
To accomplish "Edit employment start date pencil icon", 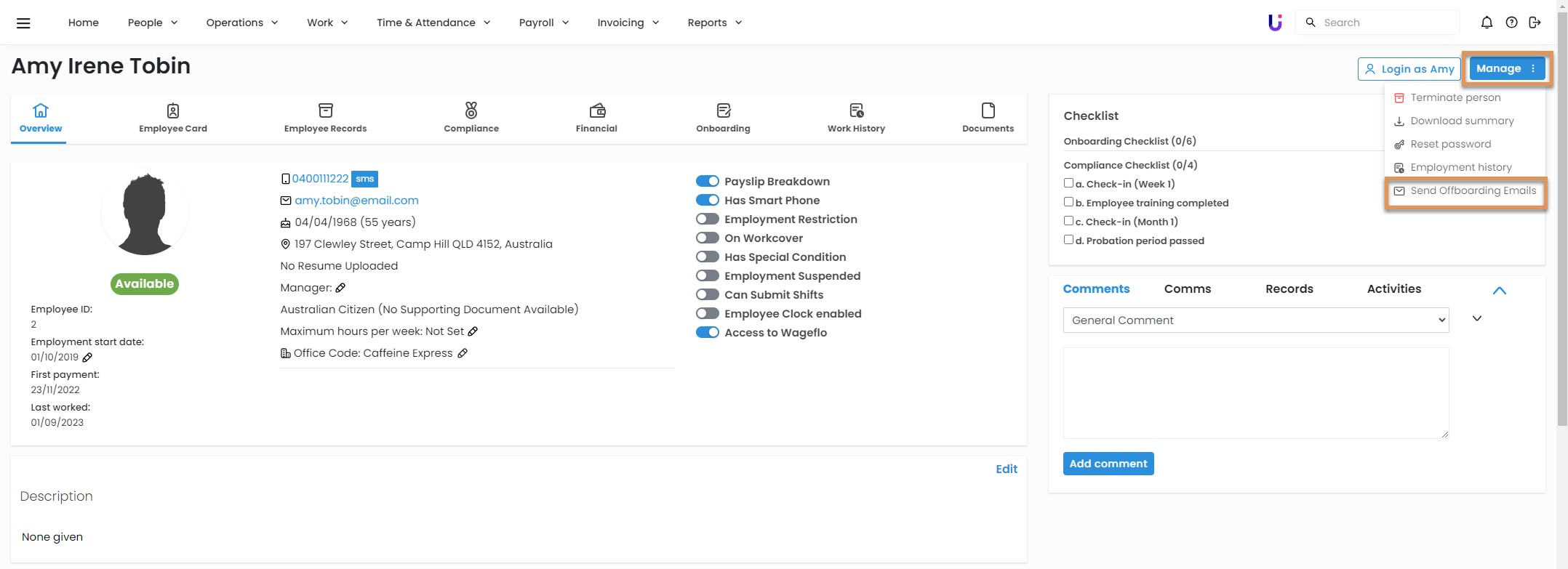I will click(87, 358).
